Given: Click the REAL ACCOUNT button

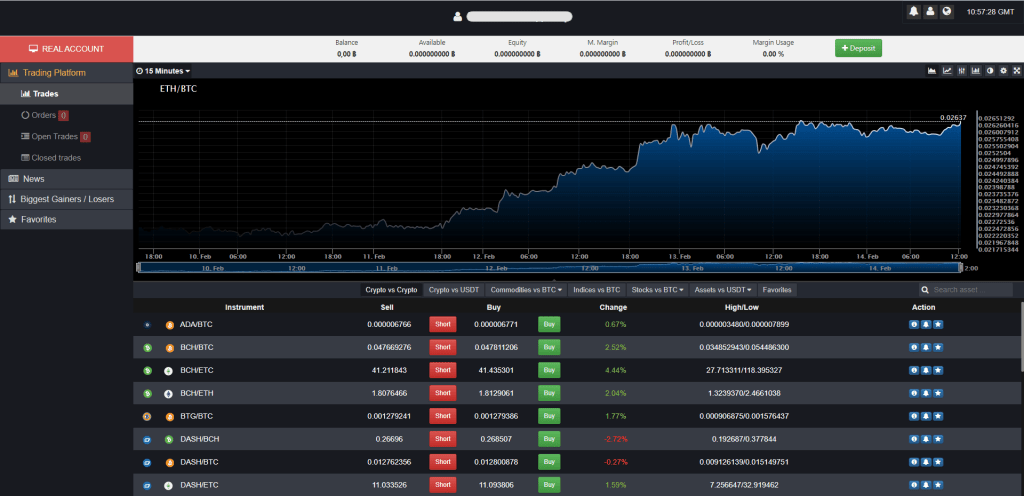Looking at the screenshot, I should click(x=67, y=49).
